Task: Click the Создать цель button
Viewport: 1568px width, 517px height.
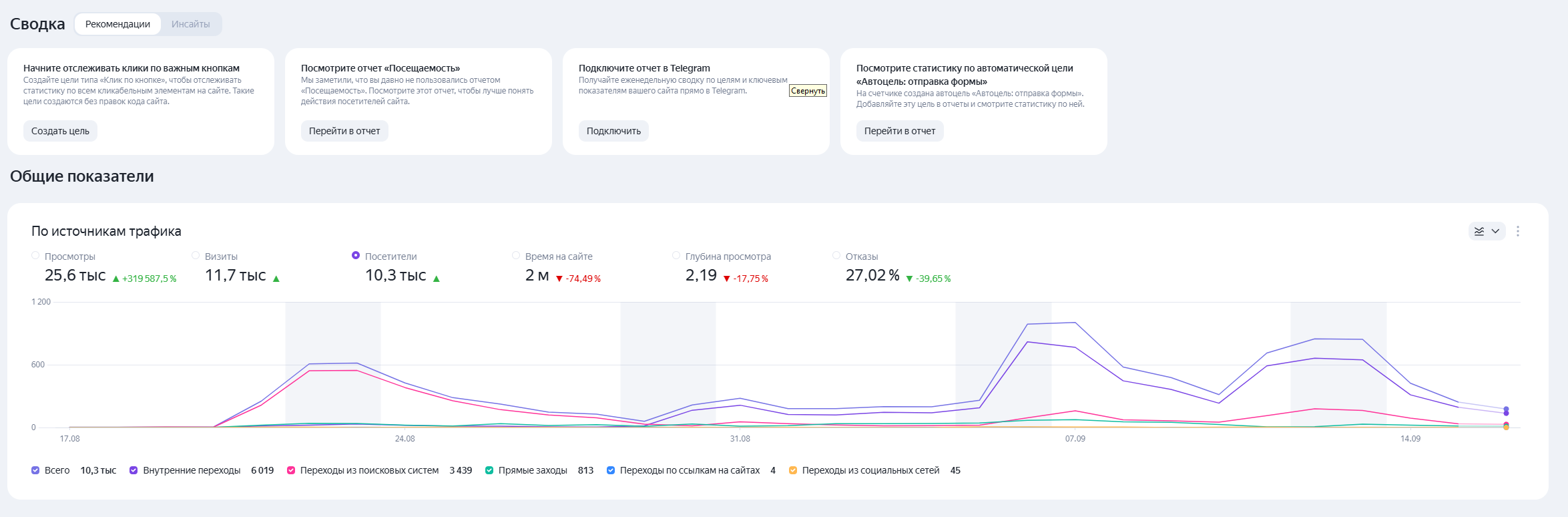Action: [x=60, y=131]
